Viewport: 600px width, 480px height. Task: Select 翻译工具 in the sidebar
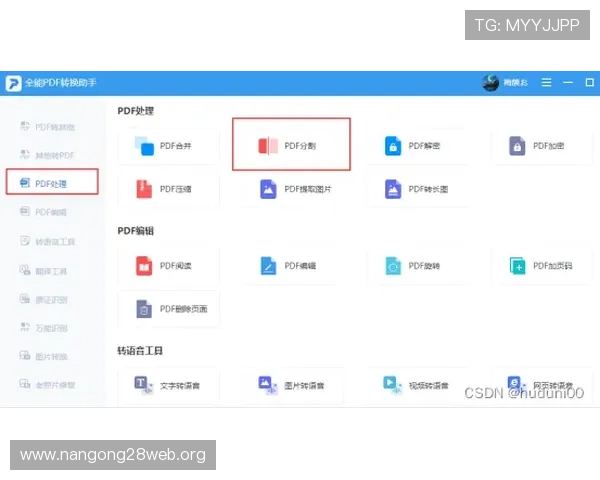pos(43,271)
